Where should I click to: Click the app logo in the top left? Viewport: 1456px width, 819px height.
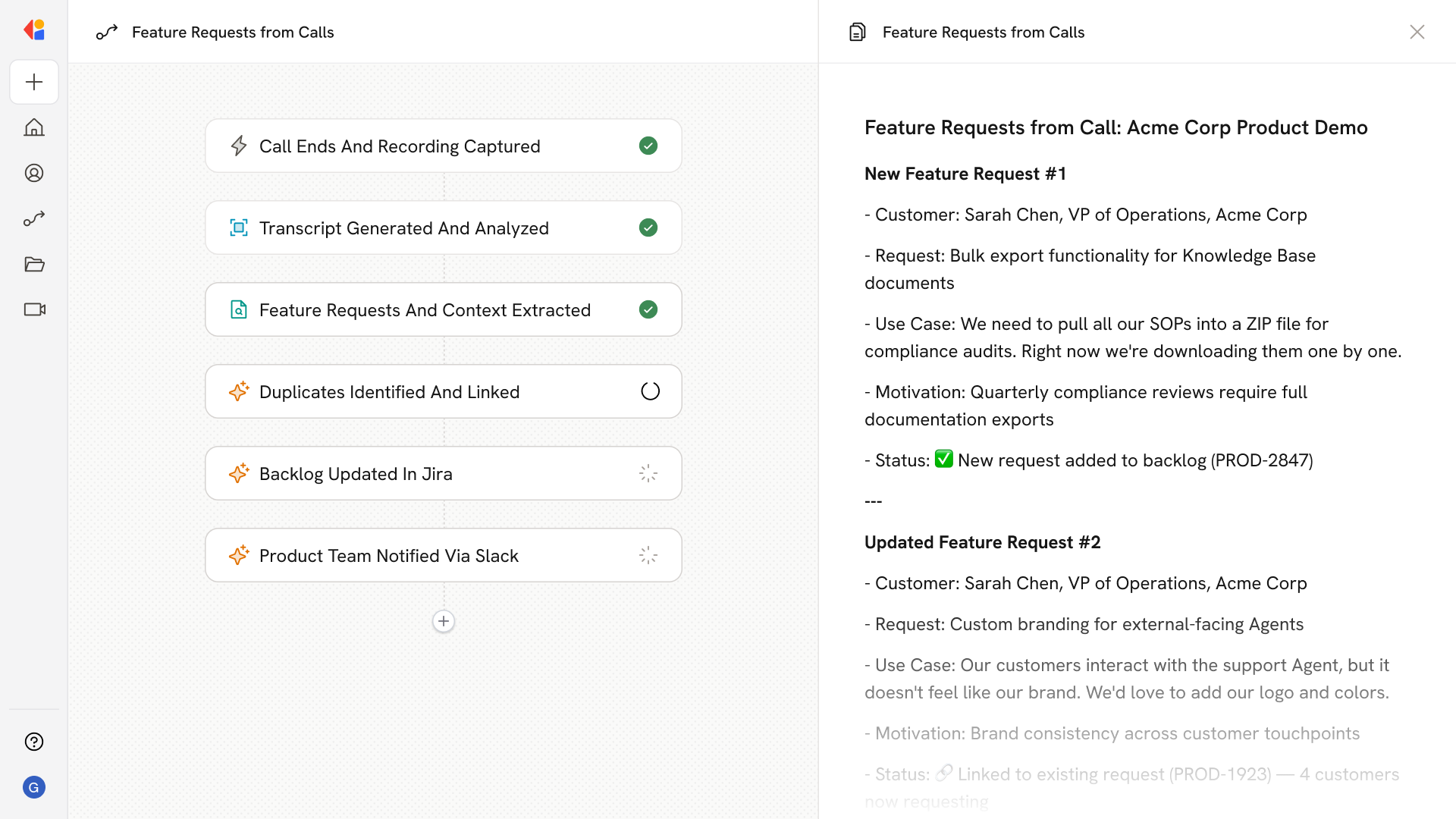pyautogui.click(x=33, y=30)
